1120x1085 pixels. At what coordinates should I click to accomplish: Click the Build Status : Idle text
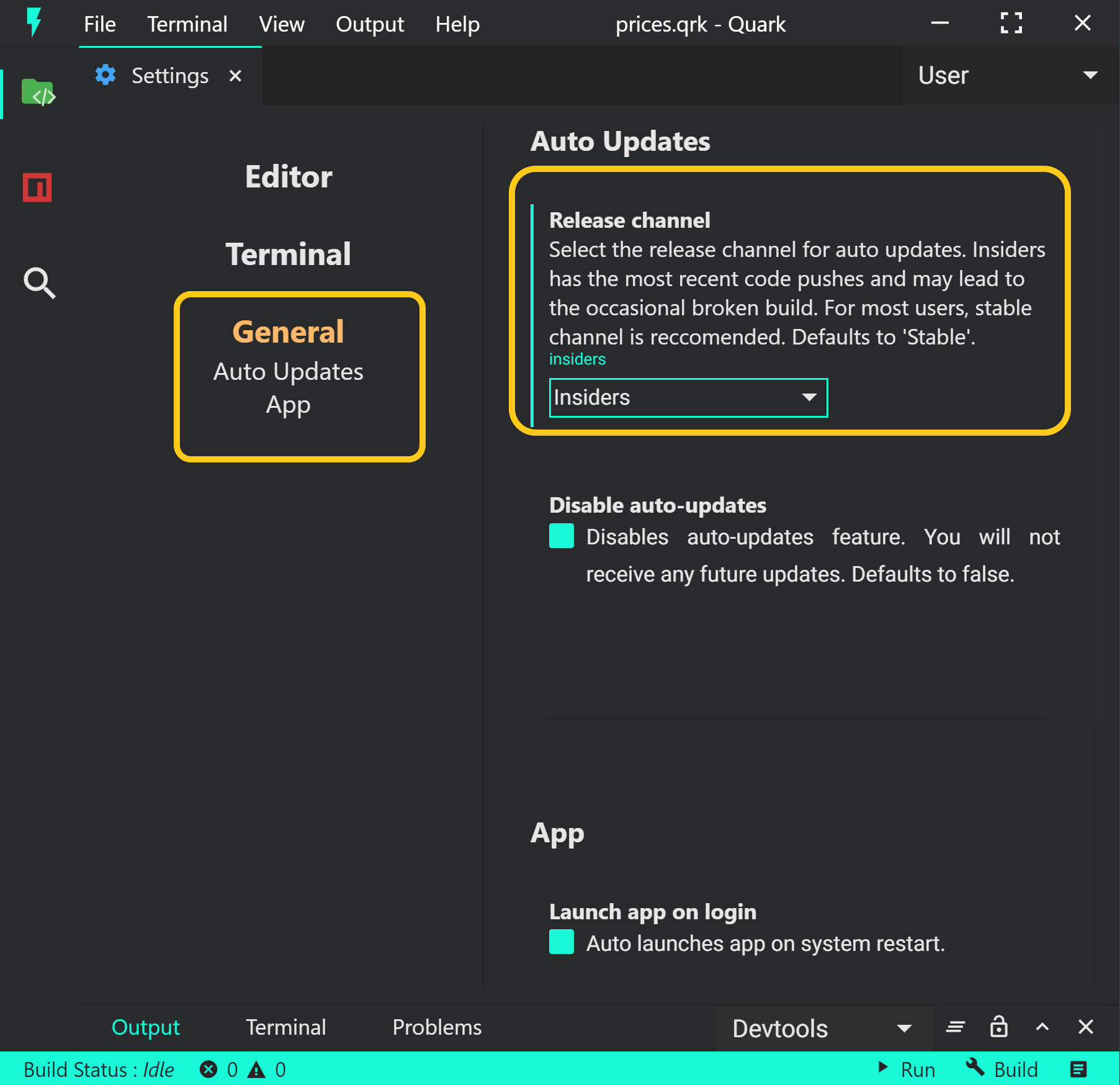pos(99,1069)
